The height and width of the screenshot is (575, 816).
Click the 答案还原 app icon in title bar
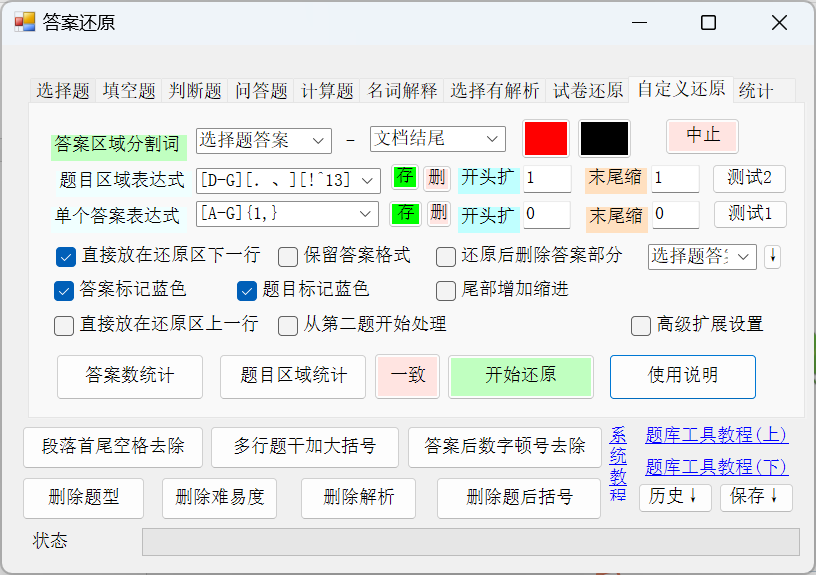[x=24, y=22]
